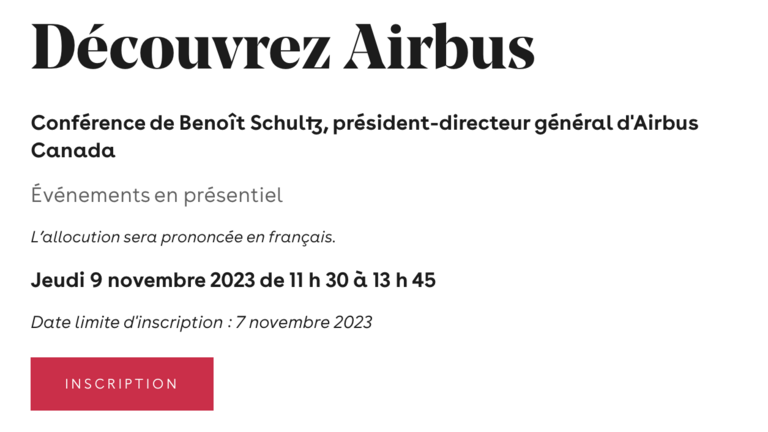The image size is (768, 432).
Task: Click the bold event date "9 novembre 2023"
Action: pyautogui.click(x=172, y=280)
